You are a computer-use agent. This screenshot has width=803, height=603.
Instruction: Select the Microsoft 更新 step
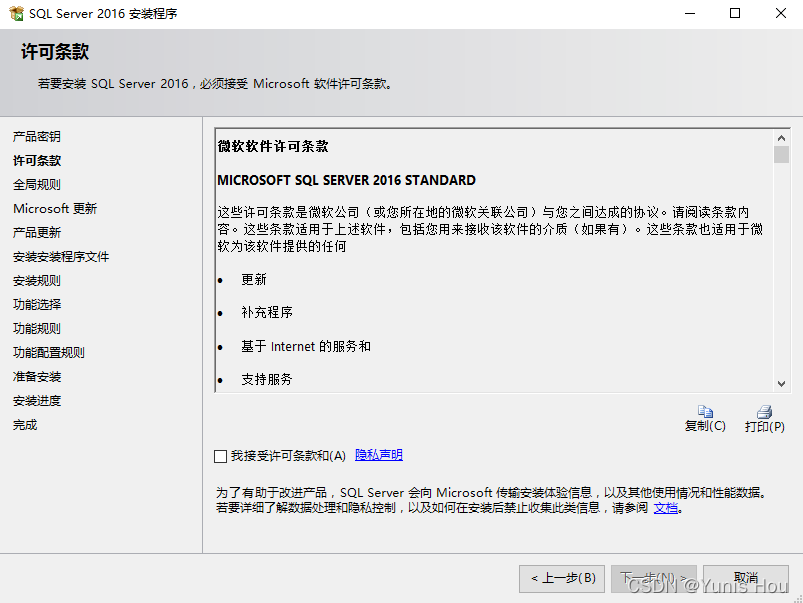[x=55, y=209]
